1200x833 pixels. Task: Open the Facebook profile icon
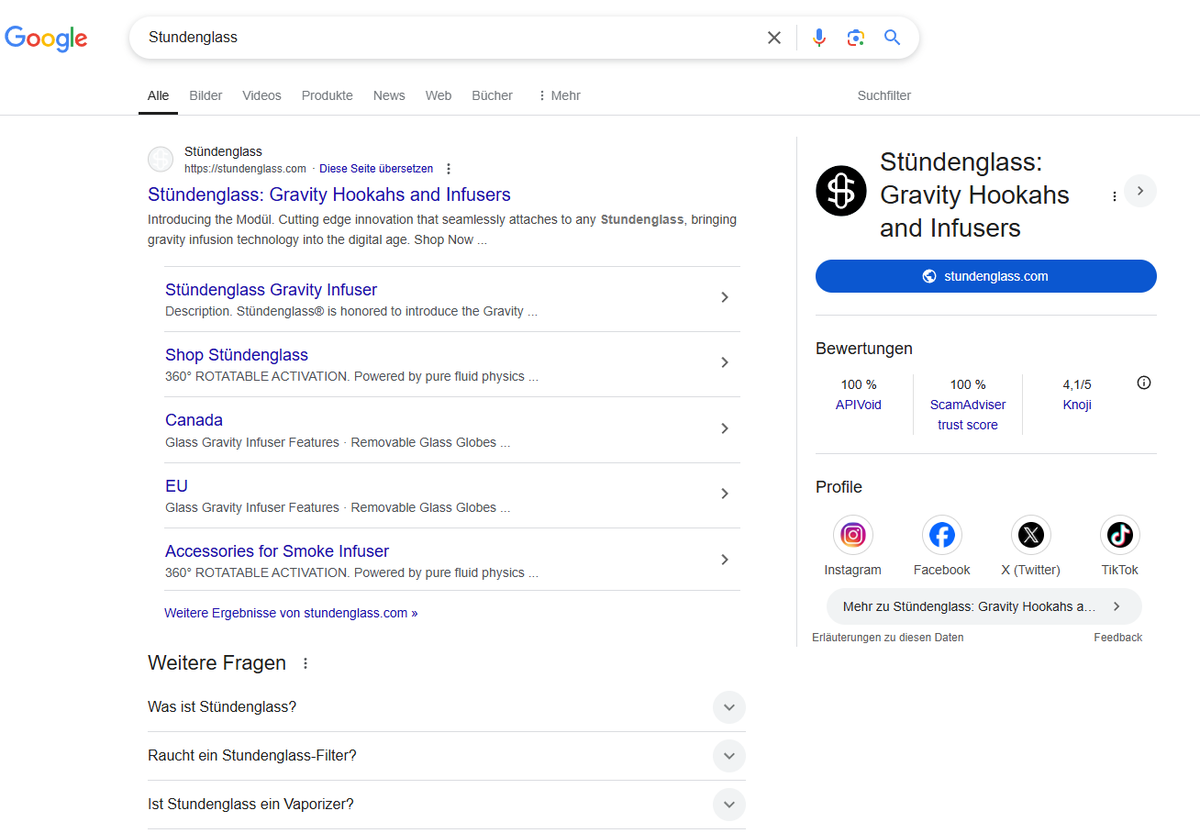tap(942, 535)
